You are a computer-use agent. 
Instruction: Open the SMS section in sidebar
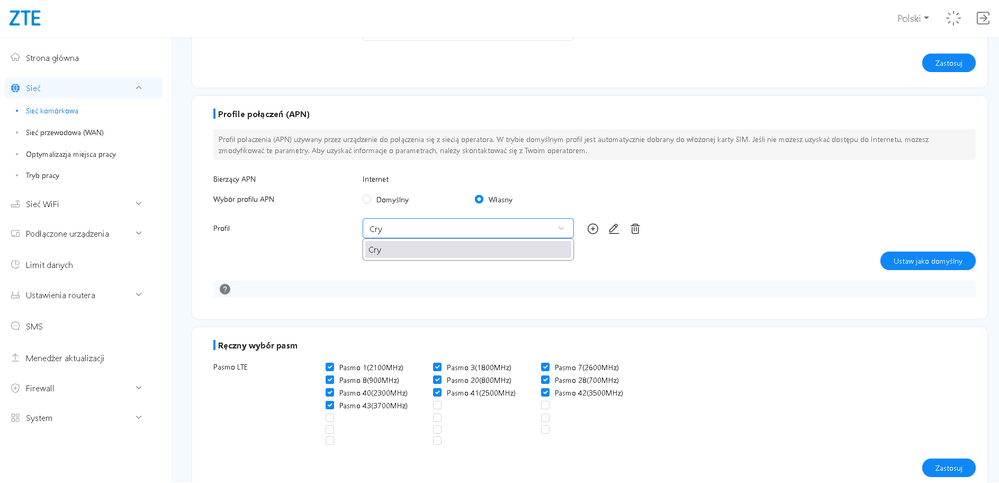(x=34, y=326)
